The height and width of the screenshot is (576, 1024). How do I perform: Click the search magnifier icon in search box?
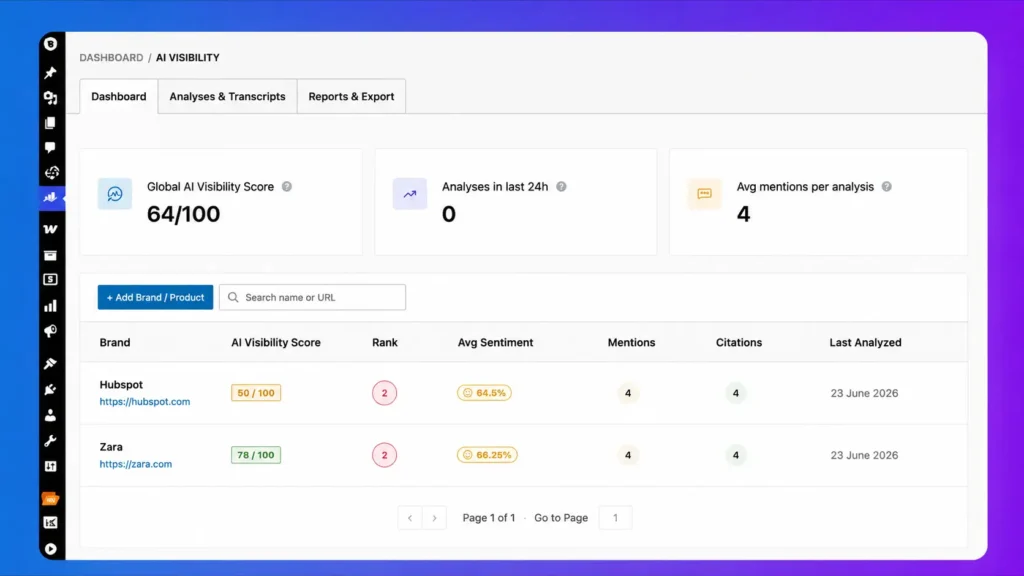[233, 297]
